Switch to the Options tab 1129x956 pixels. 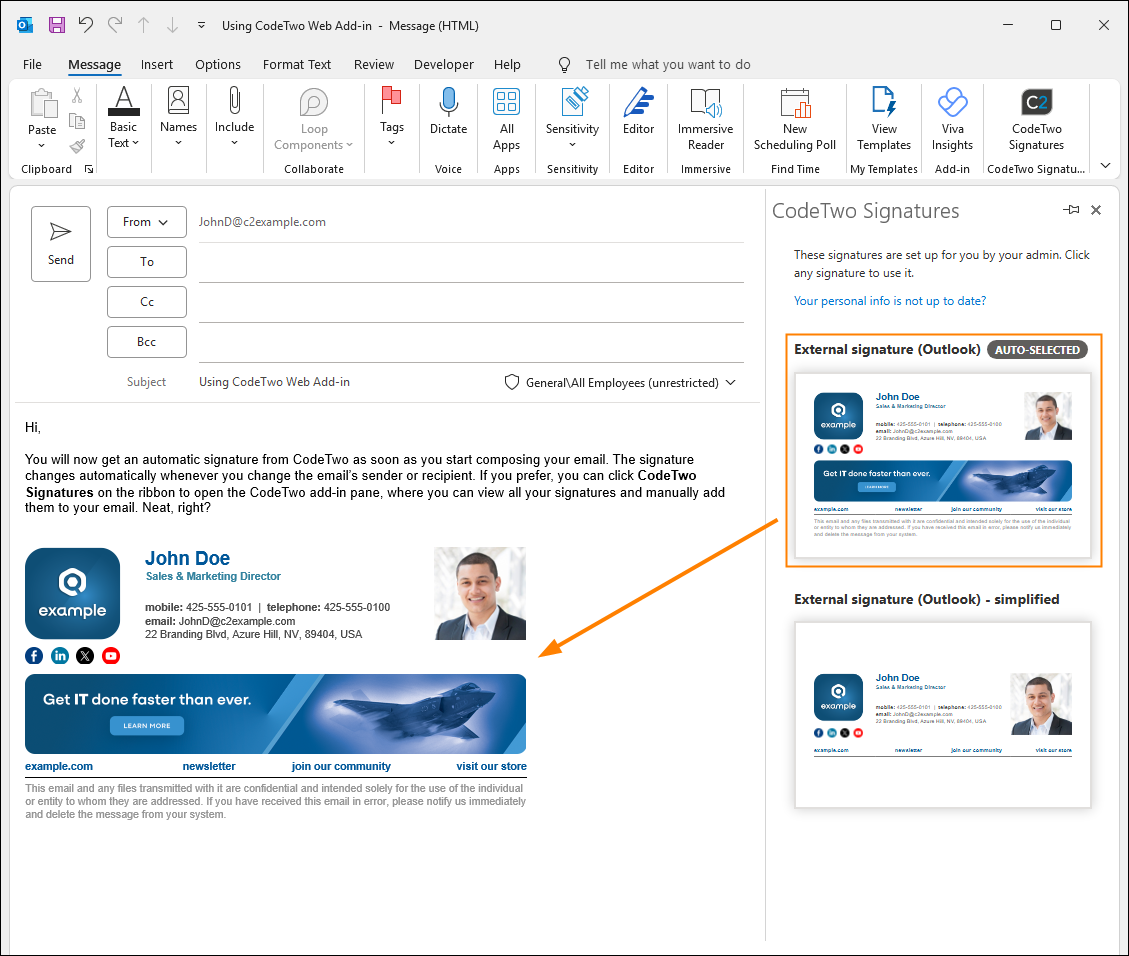[x=217, y=64]
